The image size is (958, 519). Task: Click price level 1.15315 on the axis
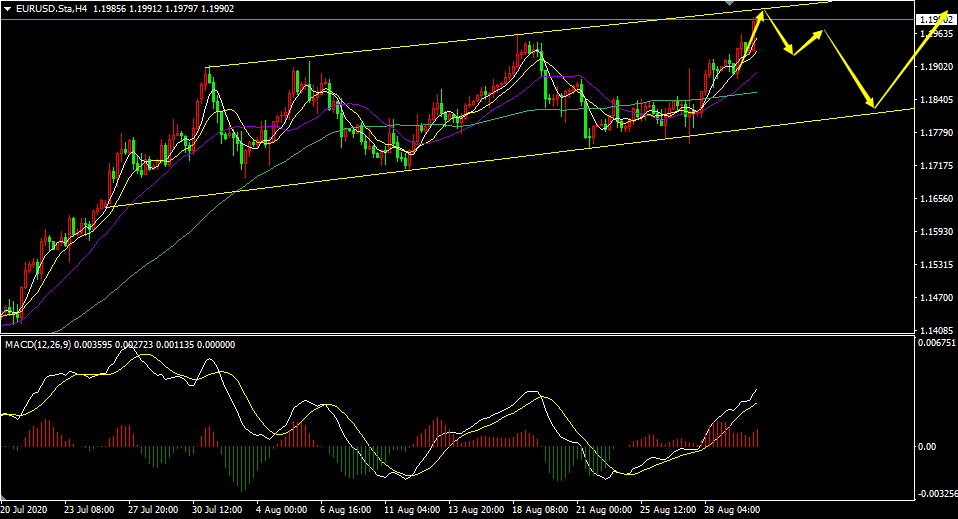[937, 265]
